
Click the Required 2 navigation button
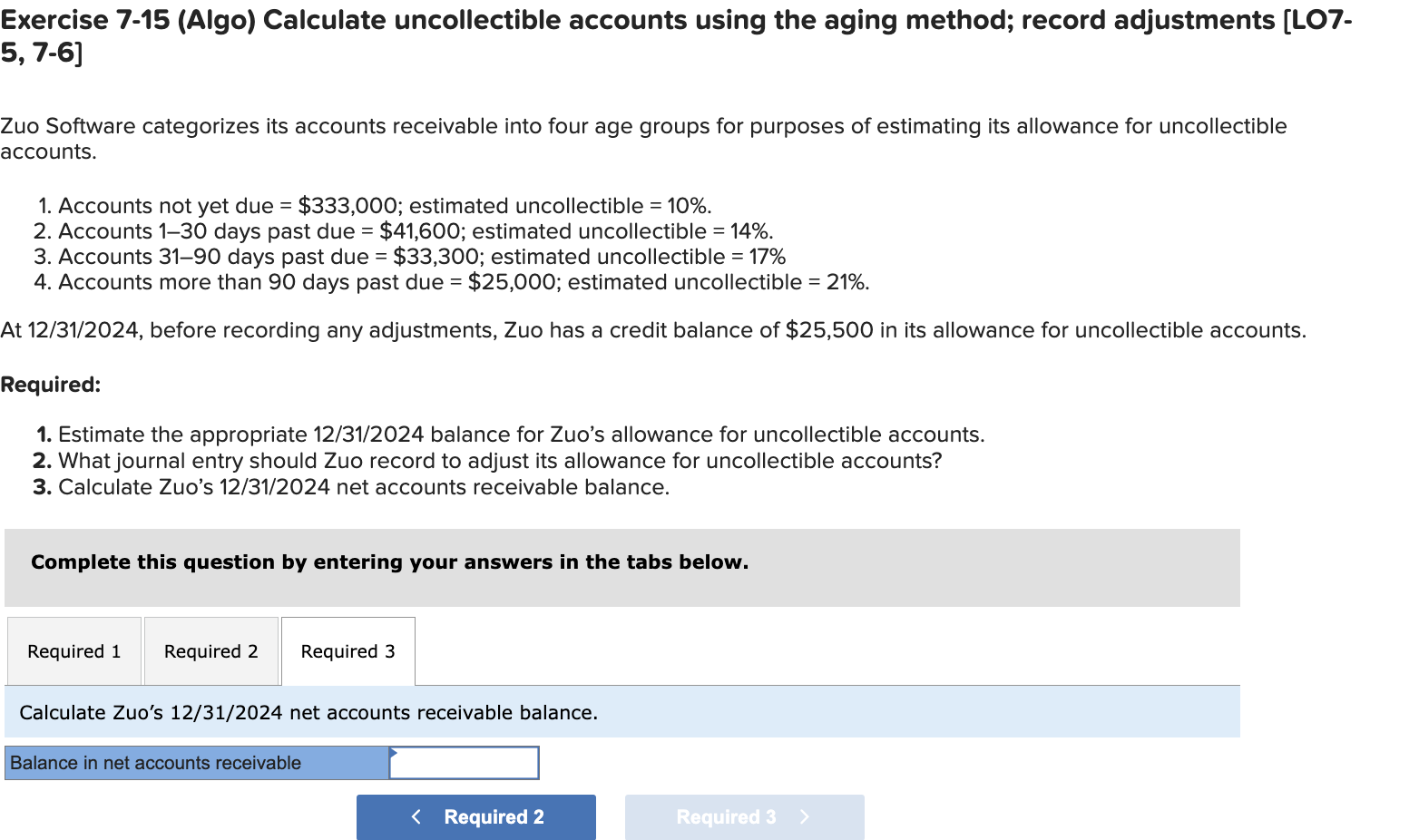[x=475, y=816]
